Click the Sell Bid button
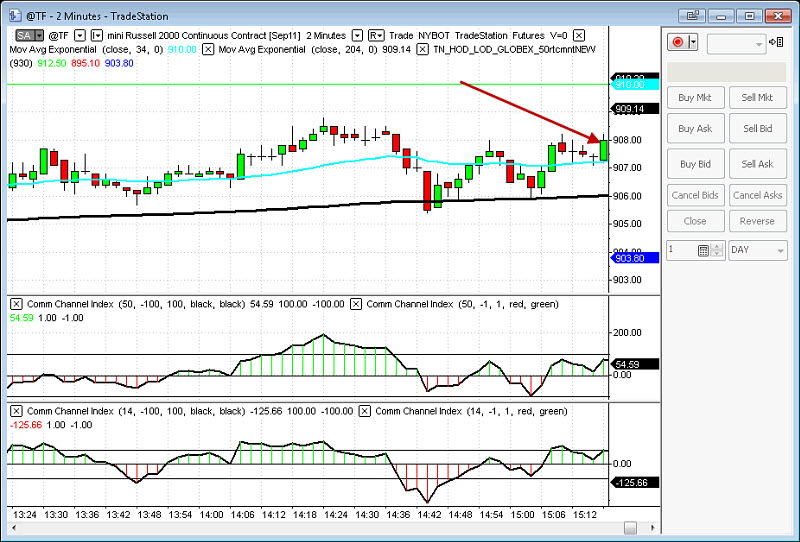800x542 pixels. pyautogui.click(x=758, y=129)
